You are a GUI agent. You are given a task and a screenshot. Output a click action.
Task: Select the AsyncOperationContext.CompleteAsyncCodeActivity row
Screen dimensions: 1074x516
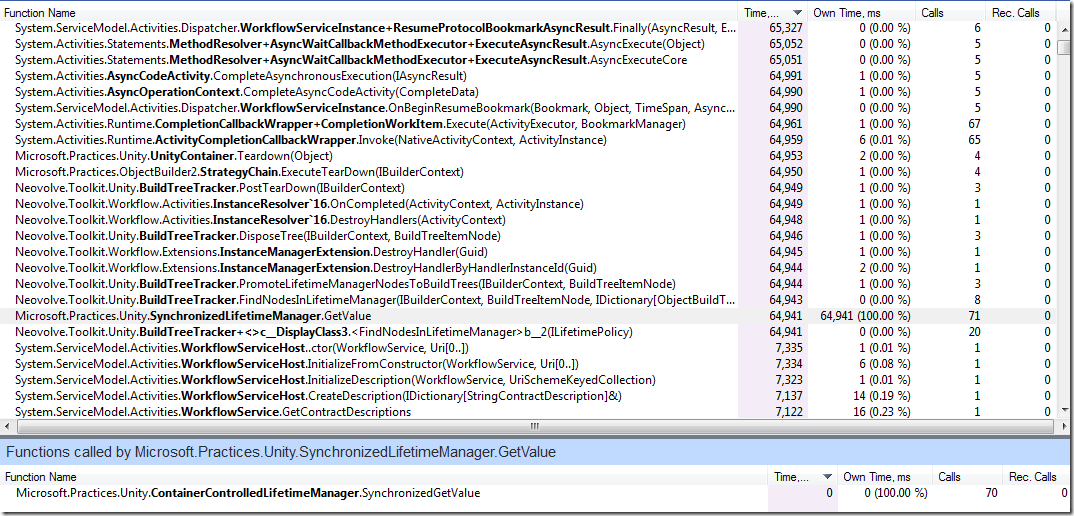tap(527, 92)
